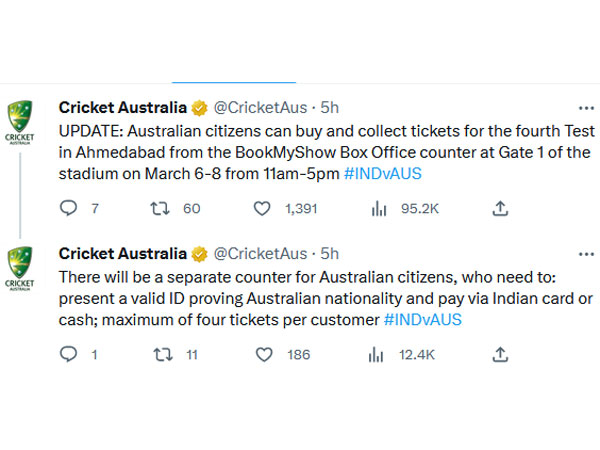Open more options on first tweet
This screenshot has height=450, width=600.
[x=587, y=107]
